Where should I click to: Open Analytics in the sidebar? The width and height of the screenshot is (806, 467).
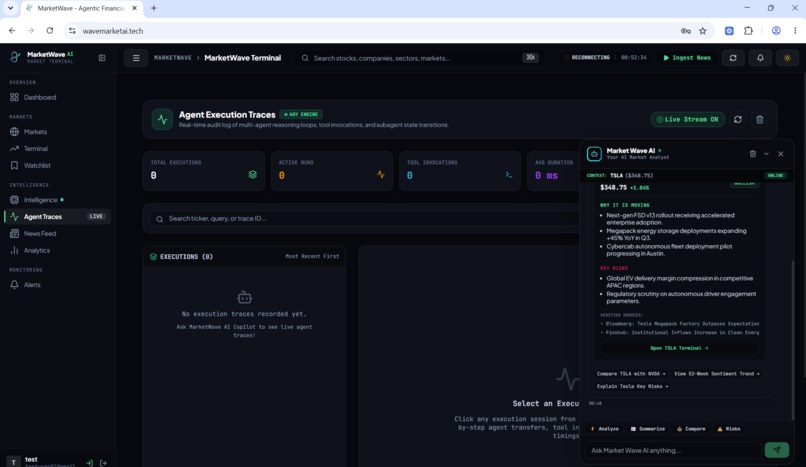click(58, 250)
